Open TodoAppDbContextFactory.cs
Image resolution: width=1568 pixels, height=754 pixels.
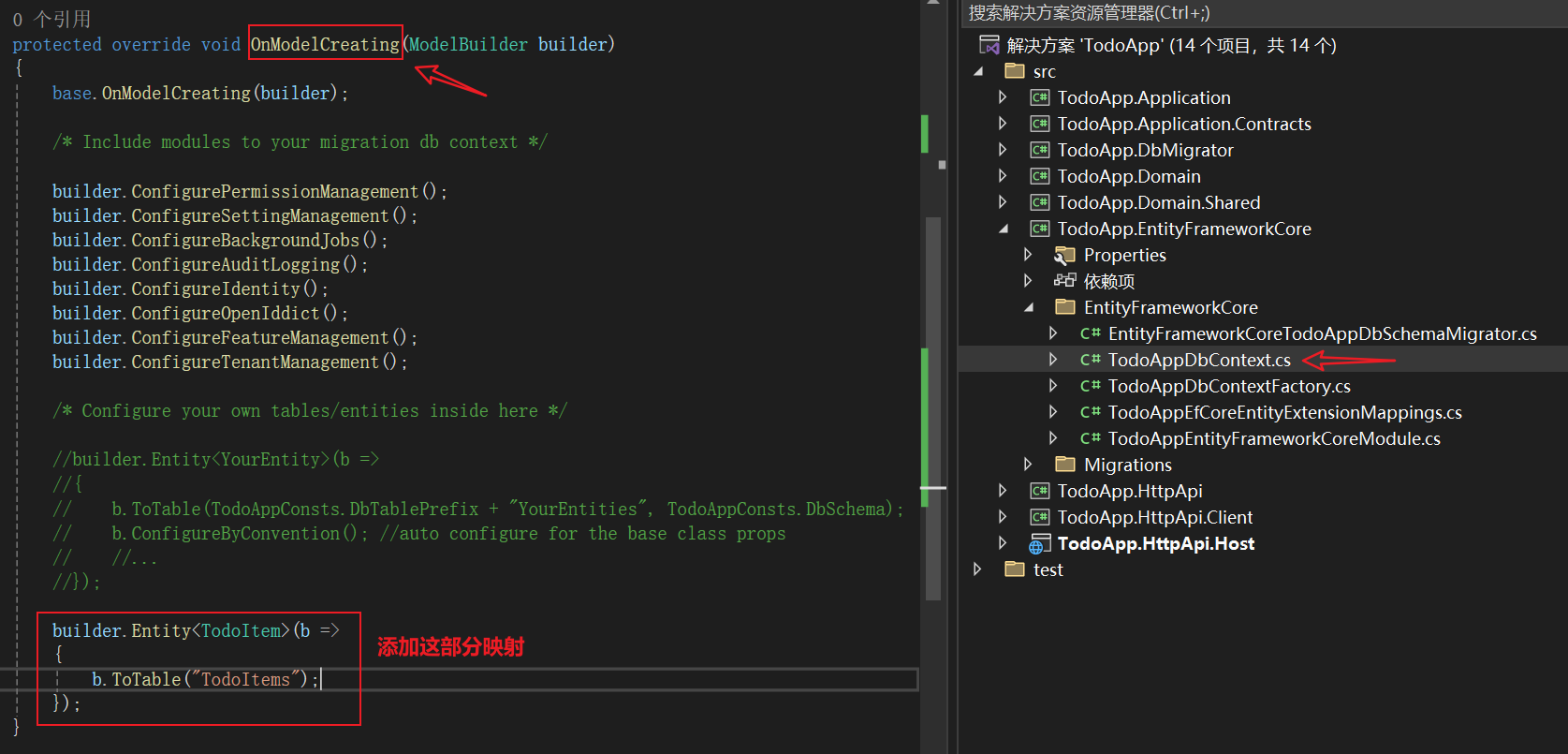point(1229,386)
